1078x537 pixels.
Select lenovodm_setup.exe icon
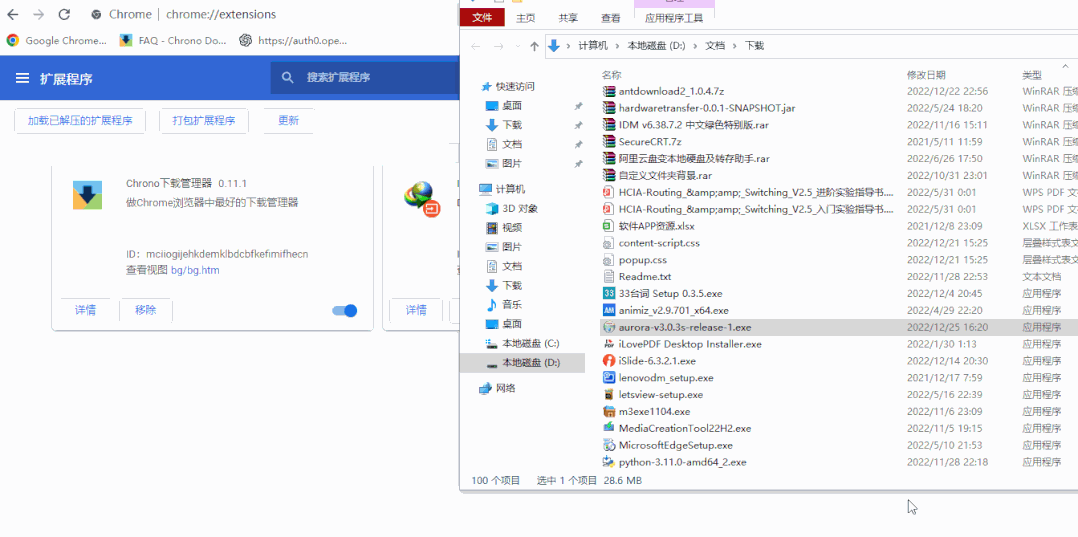608,377
